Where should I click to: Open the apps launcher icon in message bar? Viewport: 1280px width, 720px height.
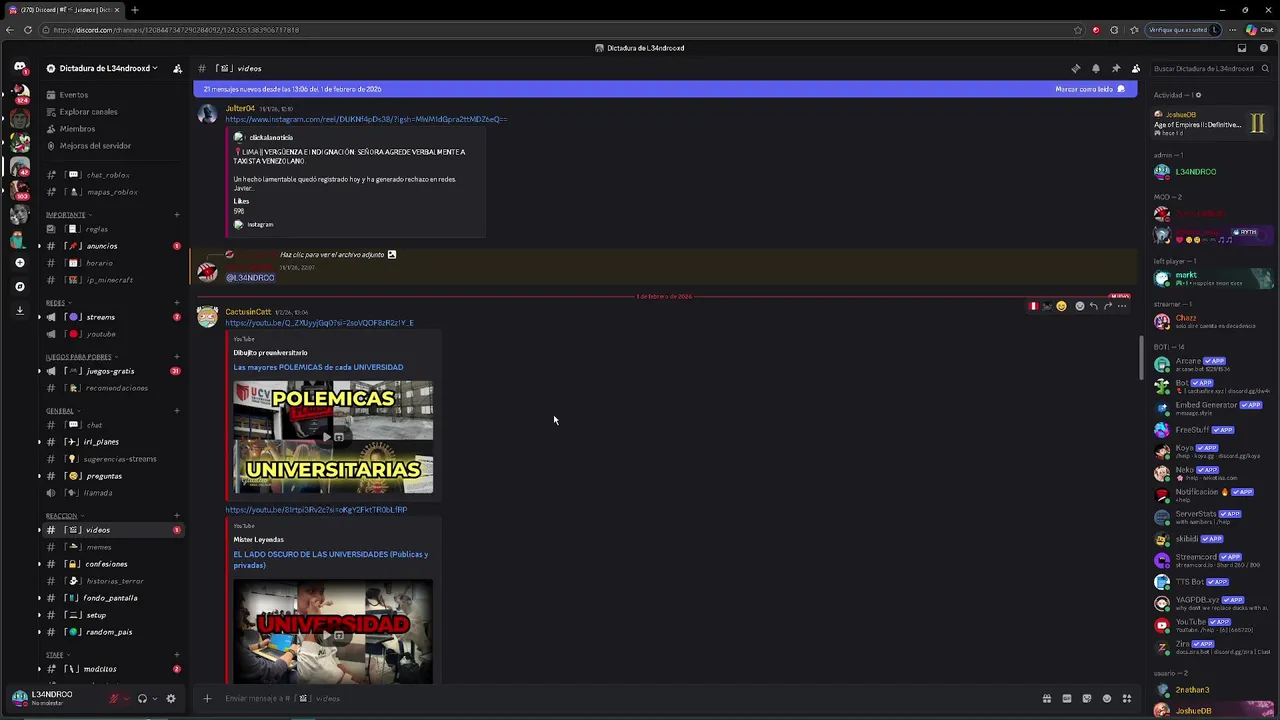pyautogui.click(x=1127, y=698)
